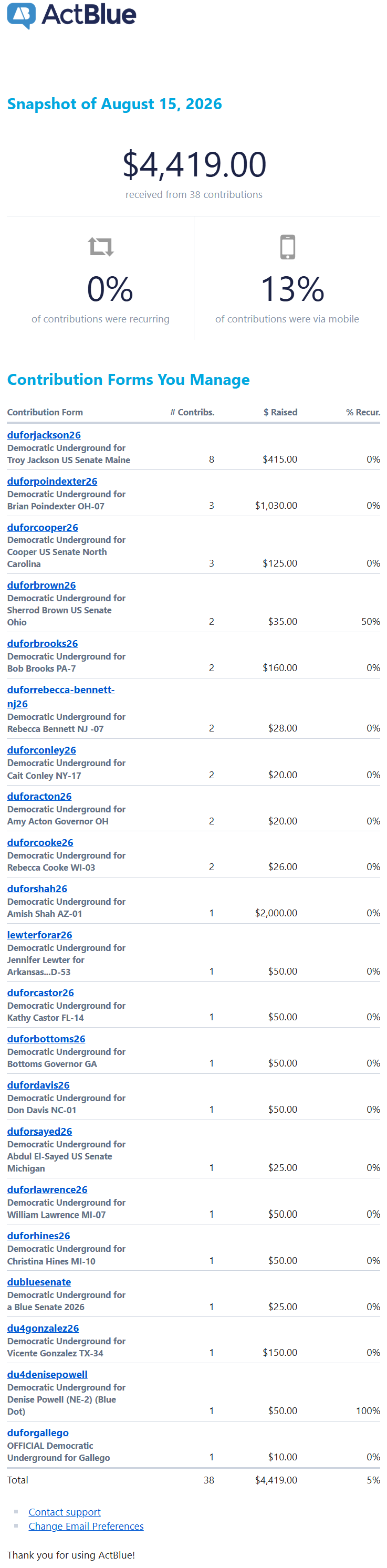Visit the duforbrown26 contribution form
Screen dimensions: 387x1568
click(41, 585)
